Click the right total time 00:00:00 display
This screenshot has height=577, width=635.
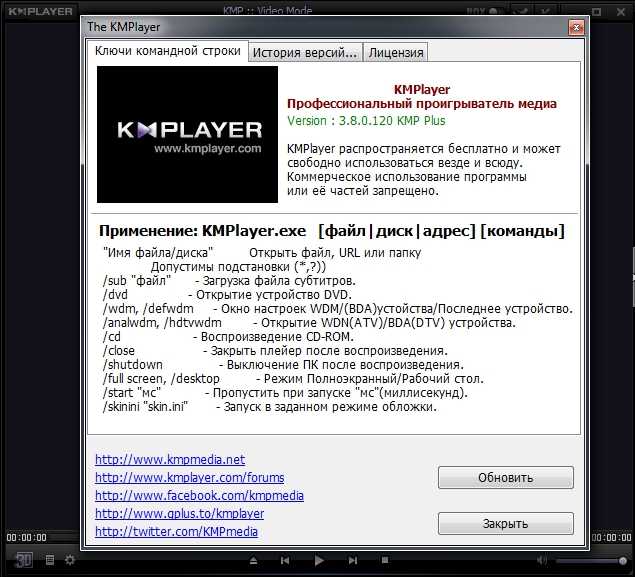coord(612,538)
